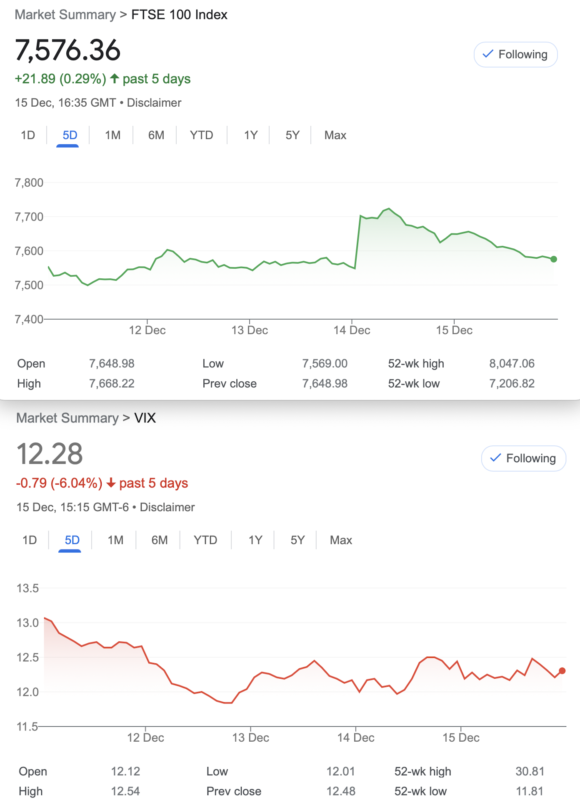Click VIX High value 12.54
The height and width of the screenshot is (800, 580).
point(125,791)
